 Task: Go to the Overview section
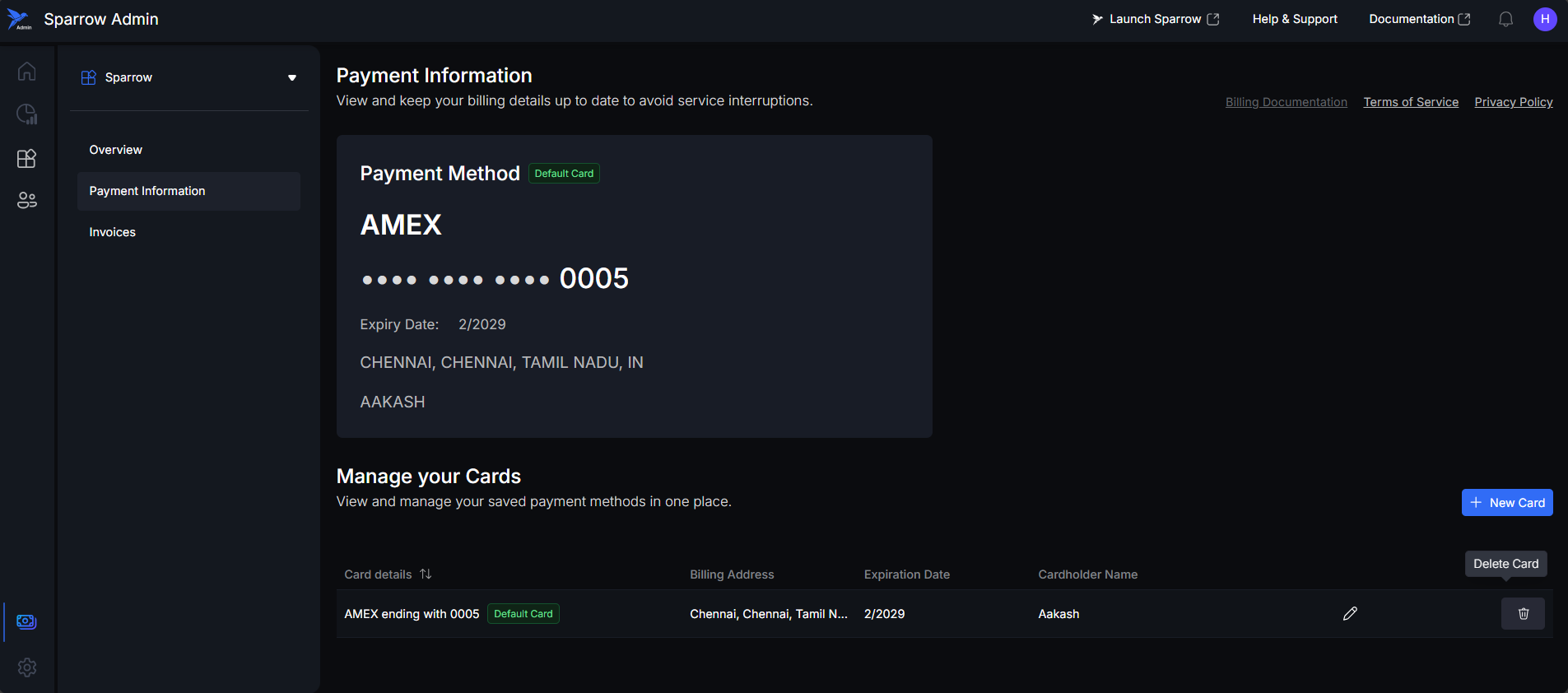pyautogui.click(x=116, y=150)
